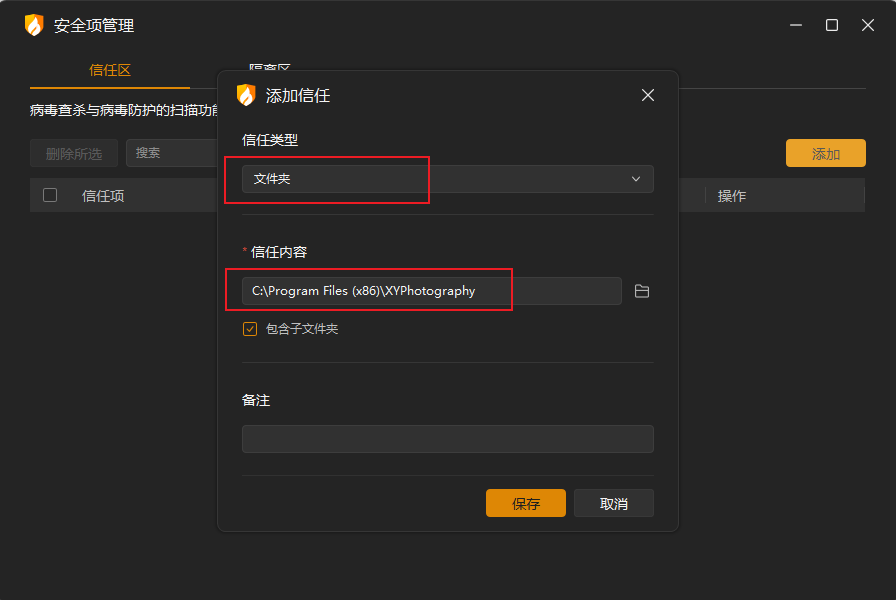Click the chevron arrow of 信任类型 combo box
896x600 pixels.
click(x=636, y=179)
